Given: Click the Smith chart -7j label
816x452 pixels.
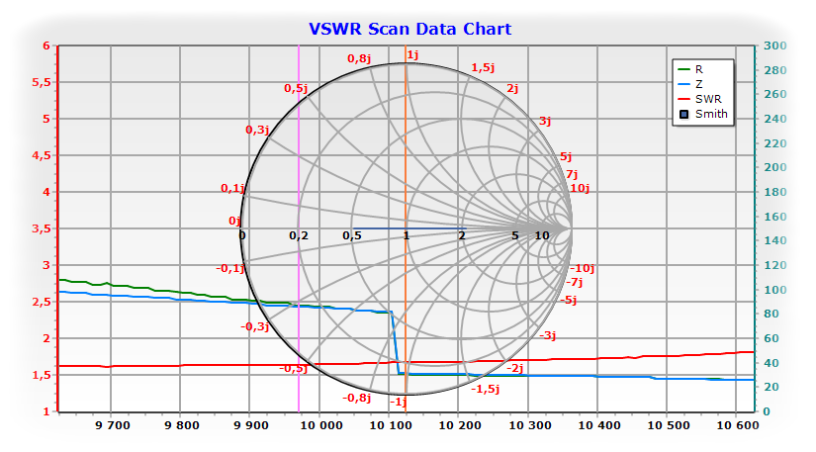Looking at the screenshot, I should (574, 282).
